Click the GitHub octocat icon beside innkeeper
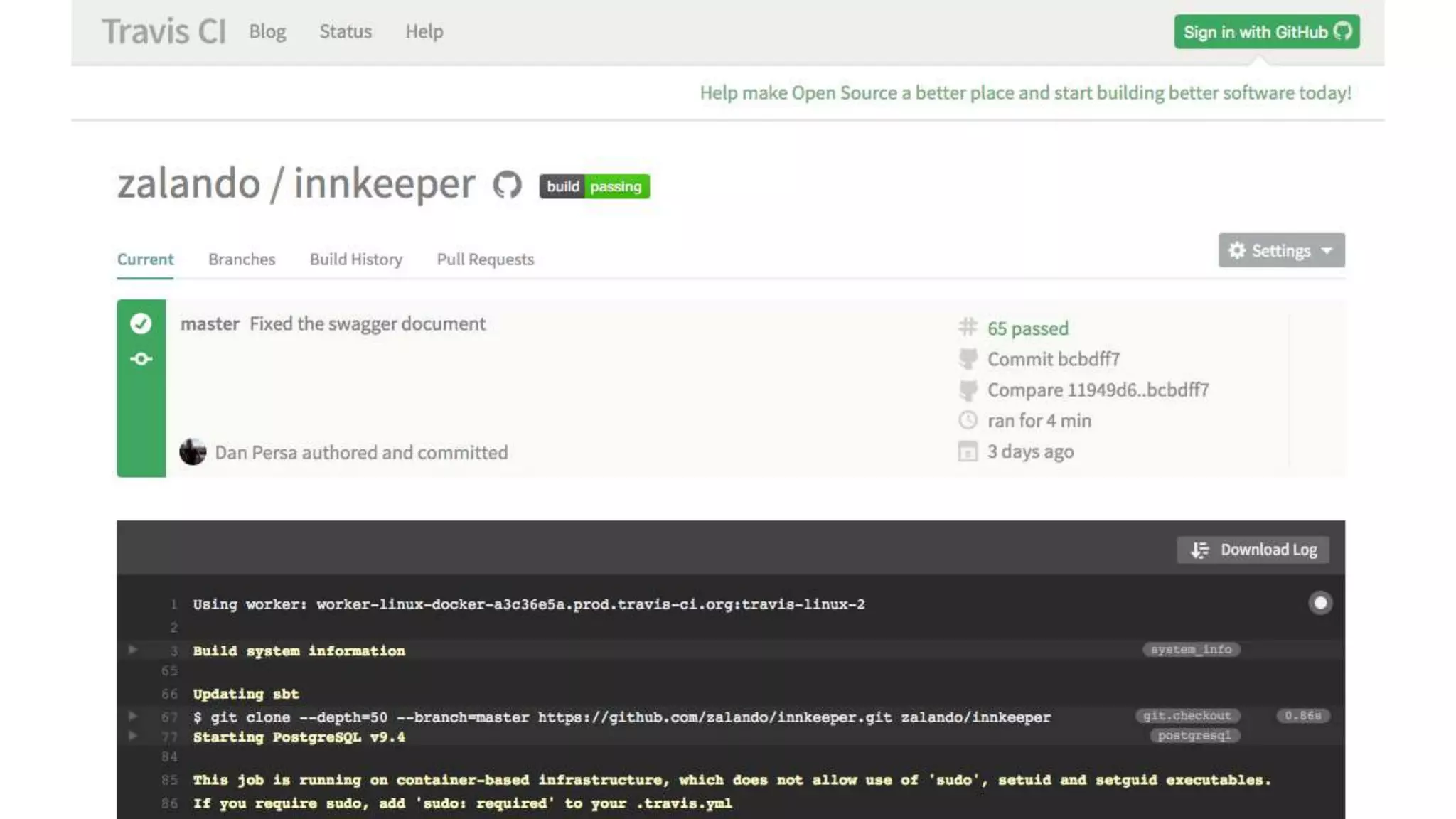 tap(507, 186)
